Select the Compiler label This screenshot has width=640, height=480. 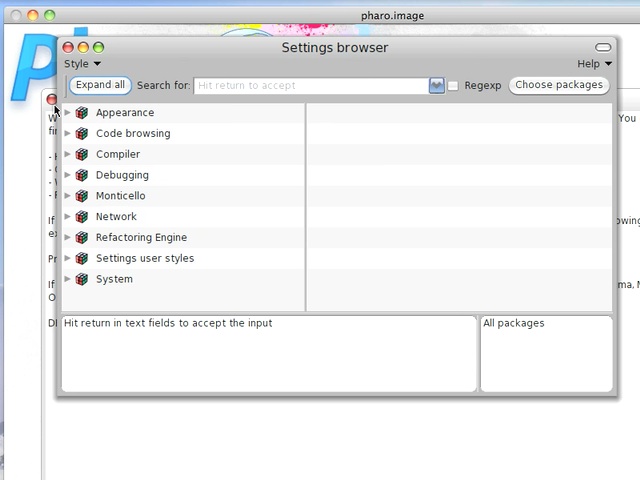pyautogui.click(x=118, y=154)
